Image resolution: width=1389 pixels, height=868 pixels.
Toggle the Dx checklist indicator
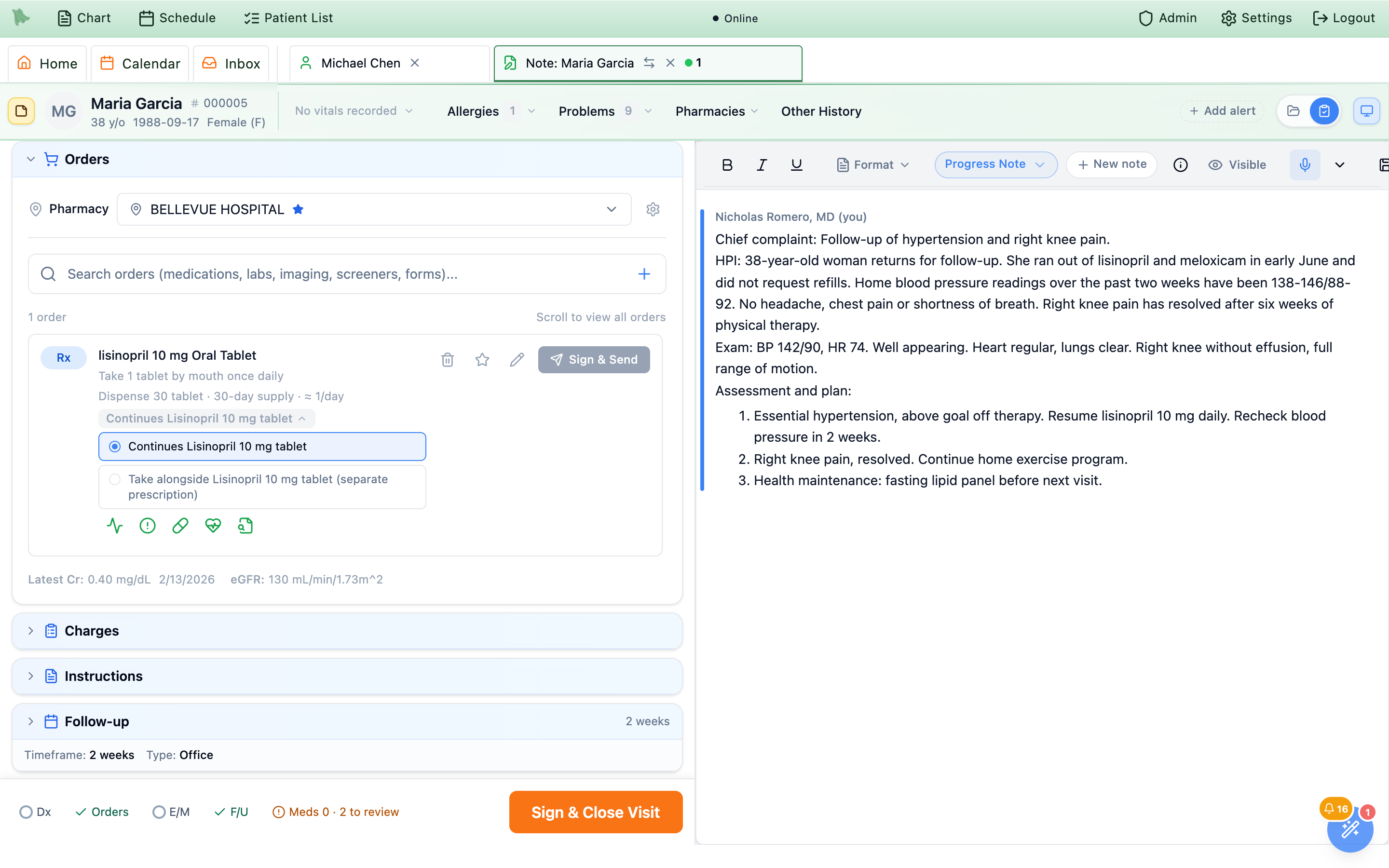coord(35,812)
